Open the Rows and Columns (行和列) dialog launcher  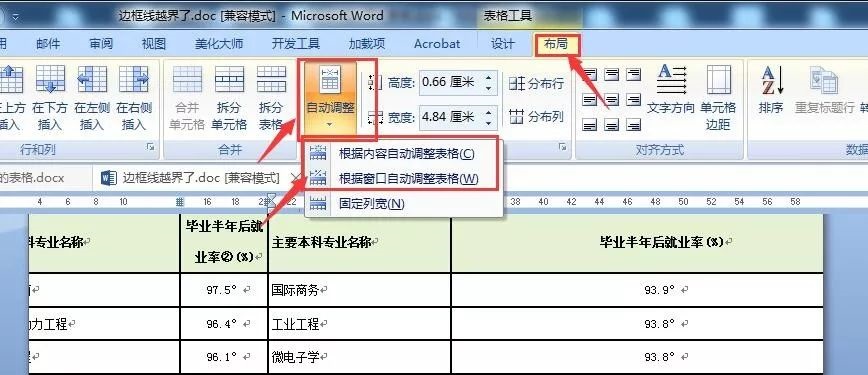pyautogui.click(x=150, y=147)
